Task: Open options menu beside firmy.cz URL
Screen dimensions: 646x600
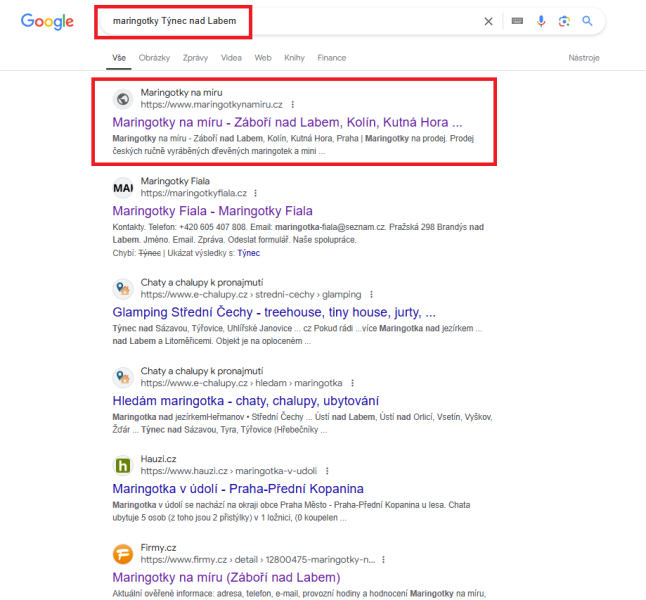Action: point(383,560)
